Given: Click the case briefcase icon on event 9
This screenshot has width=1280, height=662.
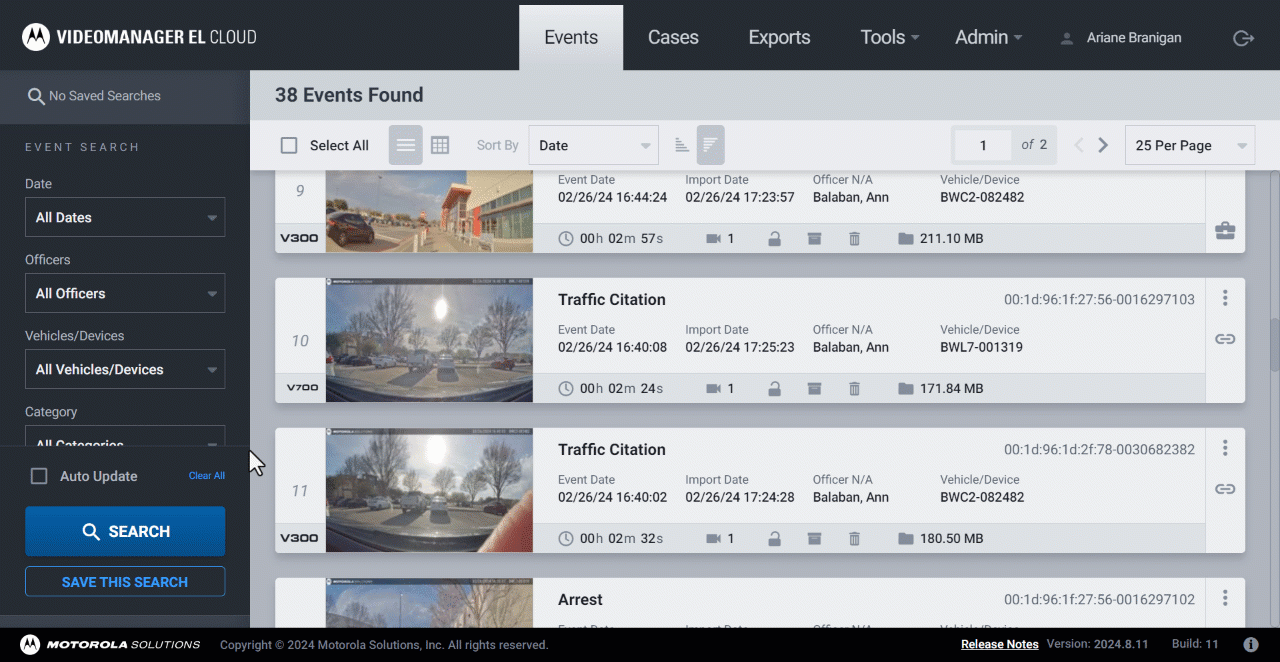Looking at the screenshot, I should [1225, 231].
